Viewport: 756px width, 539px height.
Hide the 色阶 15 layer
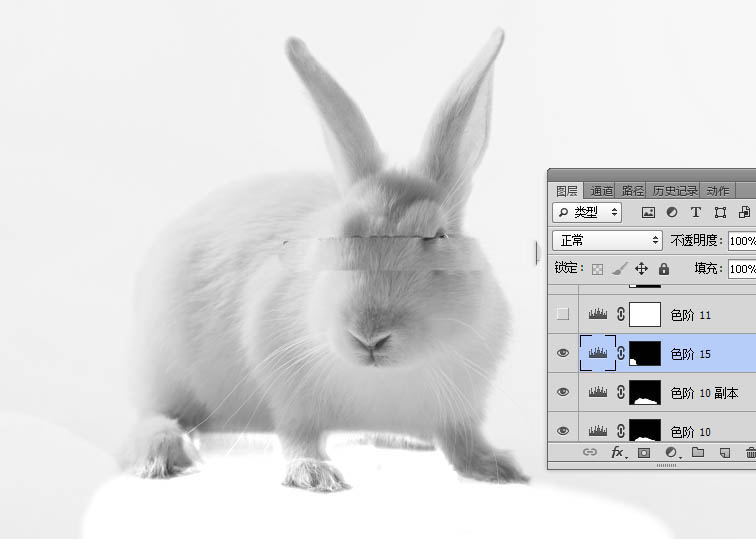pyautogui.click(x=563, y=353)
